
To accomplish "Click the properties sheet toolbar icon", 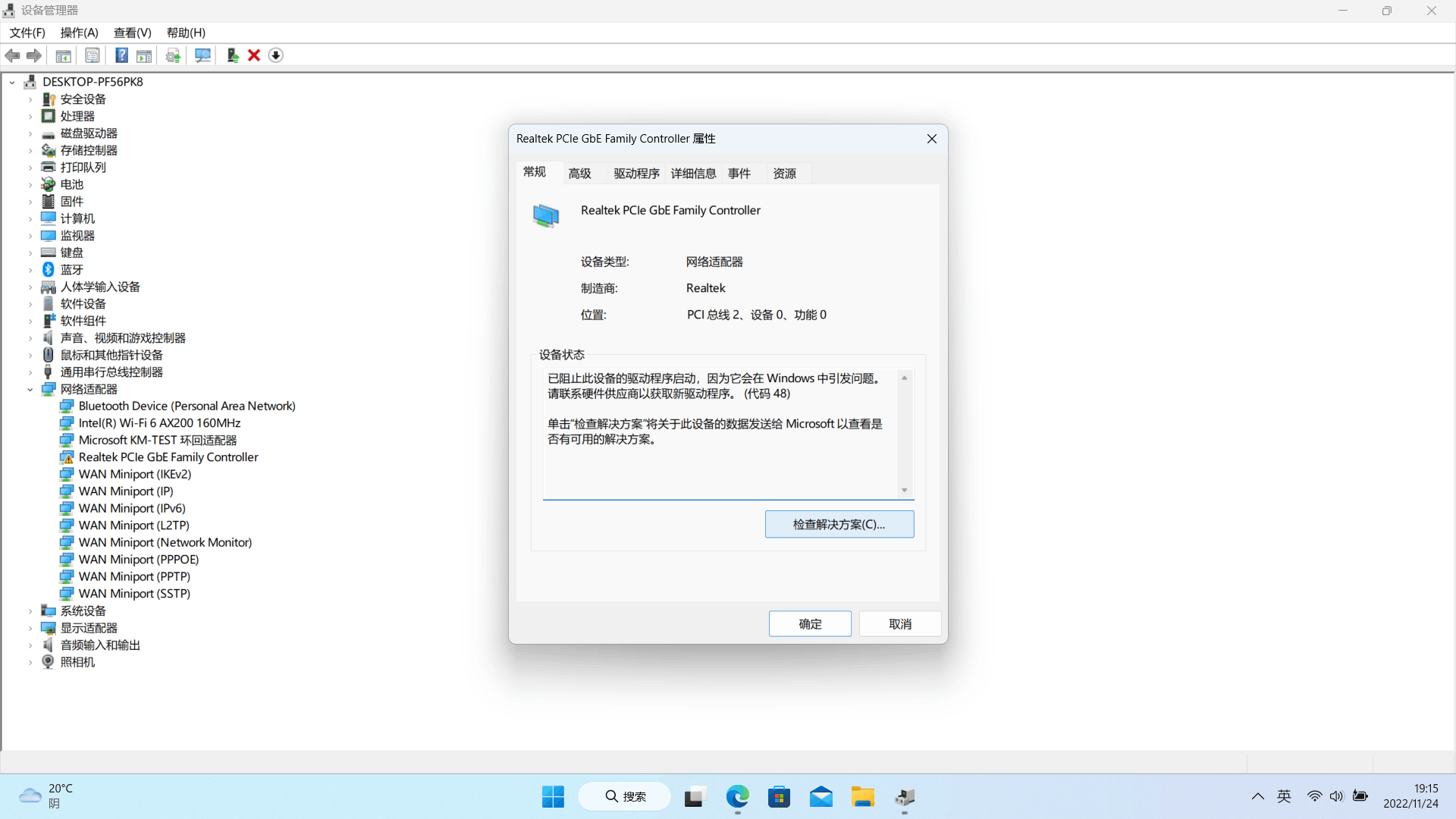I will (x=93, y=55).
